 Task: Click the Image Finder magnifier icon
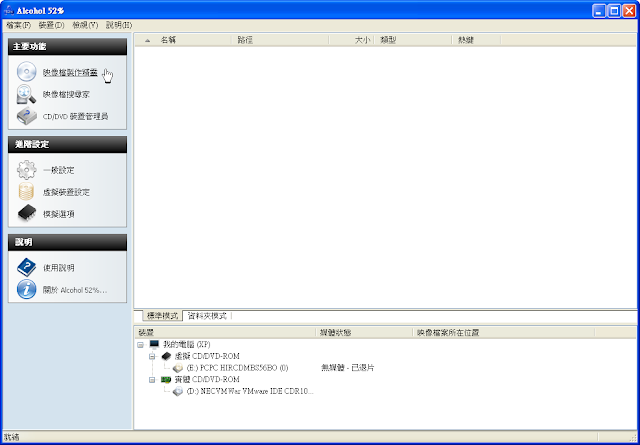click(x=27, y=94)
